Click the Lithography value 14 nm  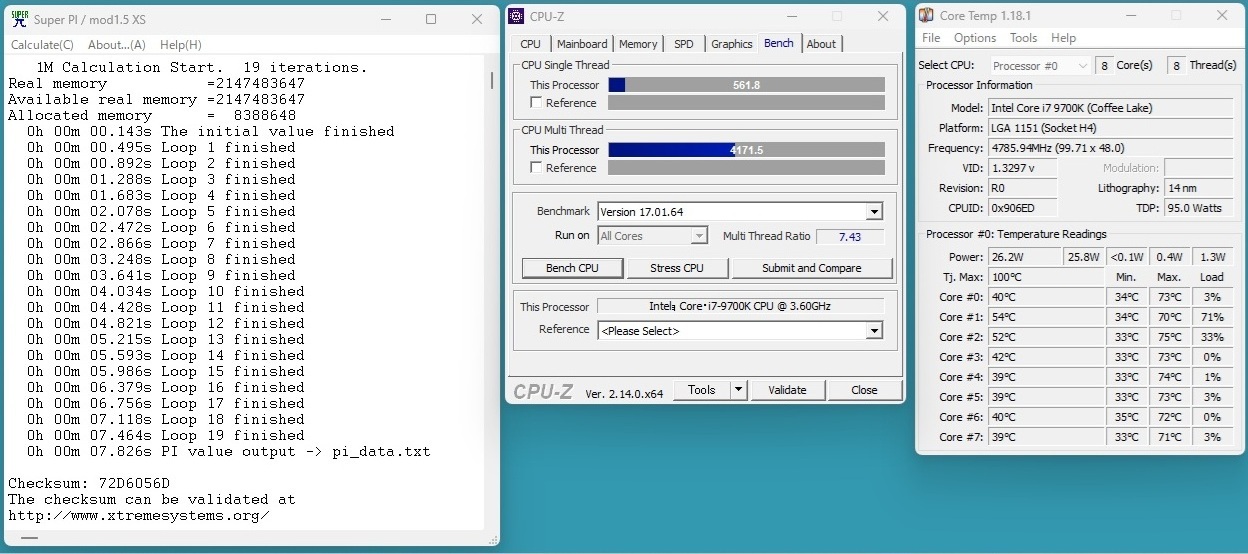click(x=1198, y=188)
